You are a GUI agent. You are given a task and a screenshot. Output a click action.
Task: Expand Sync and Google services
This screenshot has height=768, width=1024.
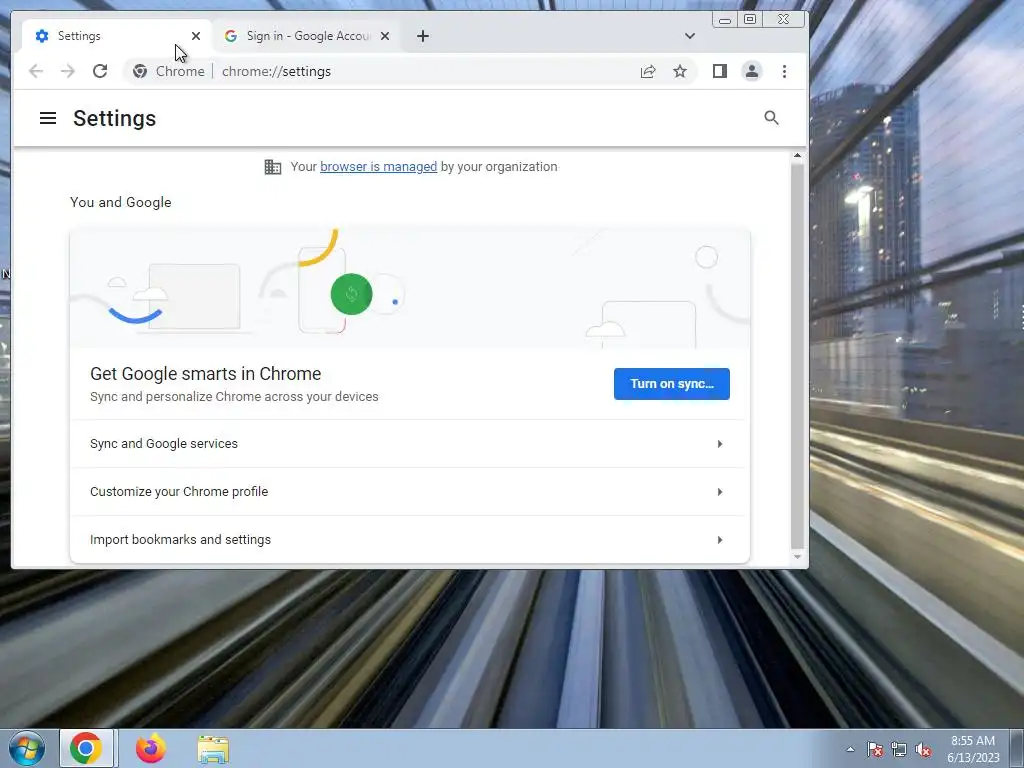408,443
